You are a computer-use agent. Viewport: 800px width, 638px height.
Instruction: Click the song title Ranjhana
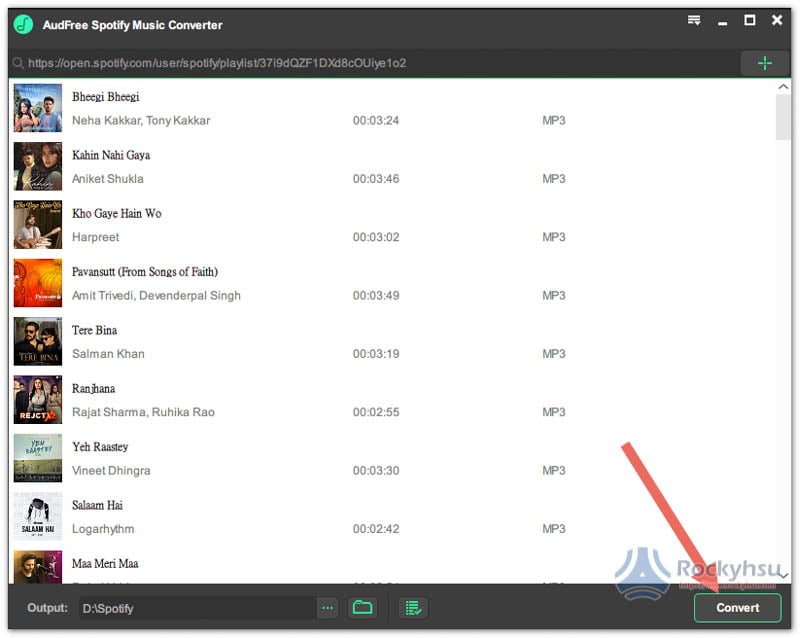[x=93, y=388]
